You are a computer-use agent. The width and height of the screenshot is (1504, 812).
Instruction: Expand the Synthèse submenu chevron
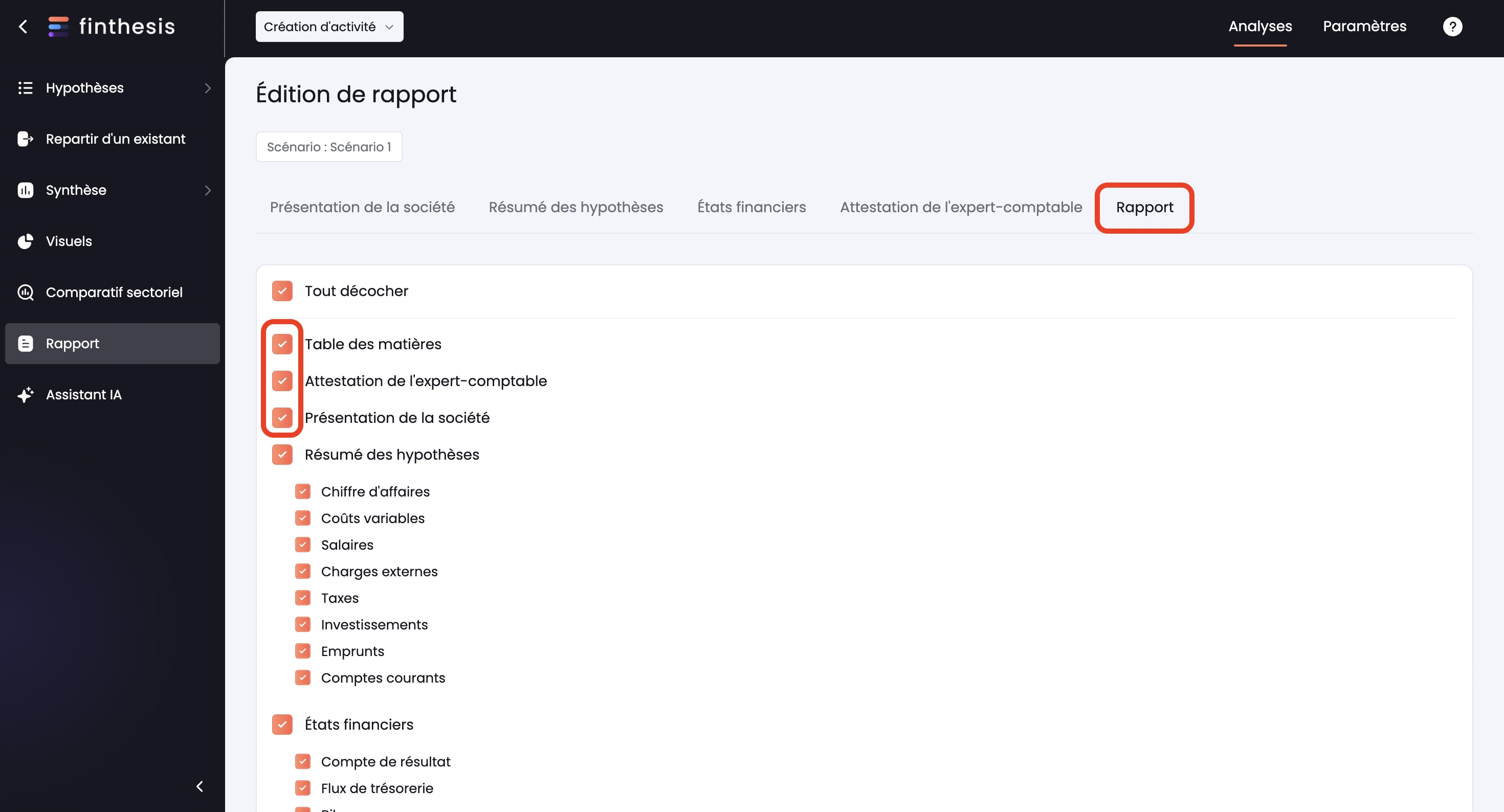click(x=208, y=190)
